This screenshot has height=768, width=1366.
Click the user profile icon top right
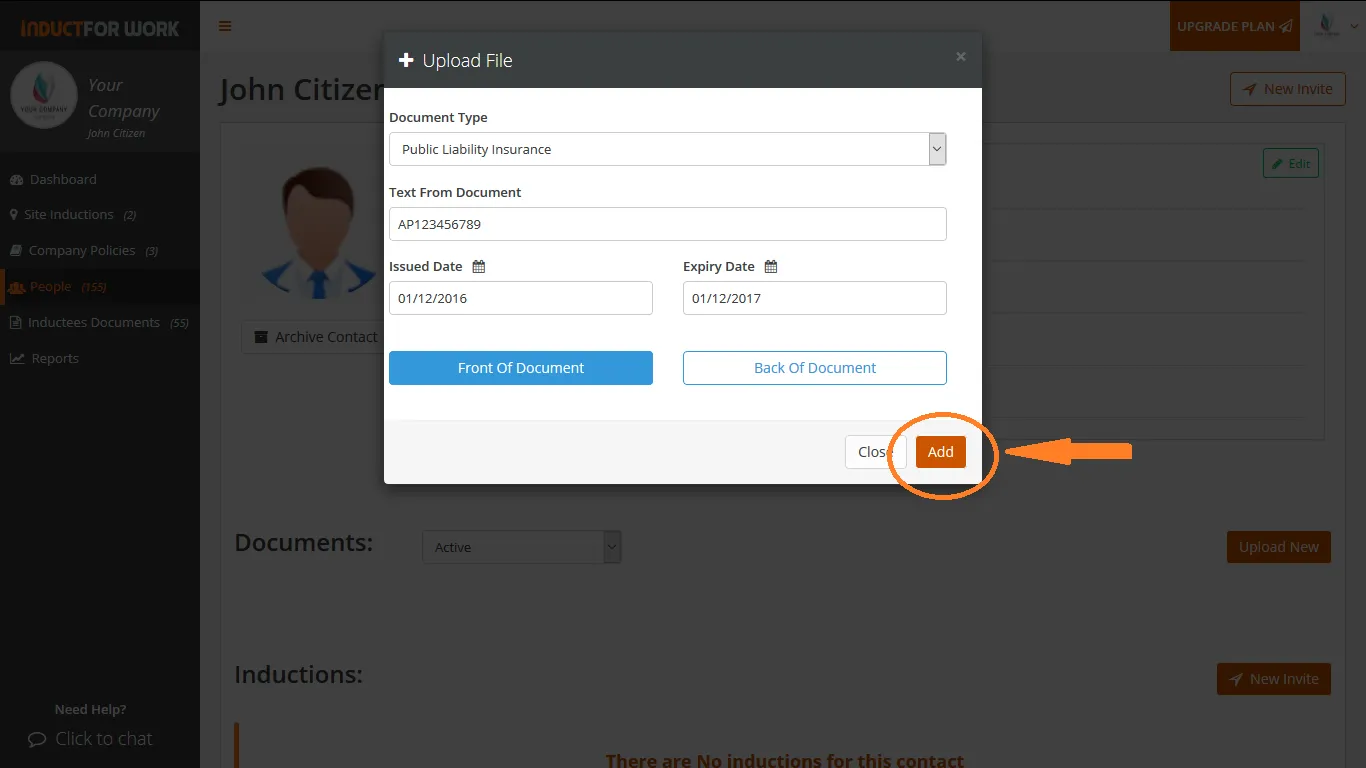click(1327, 26)
